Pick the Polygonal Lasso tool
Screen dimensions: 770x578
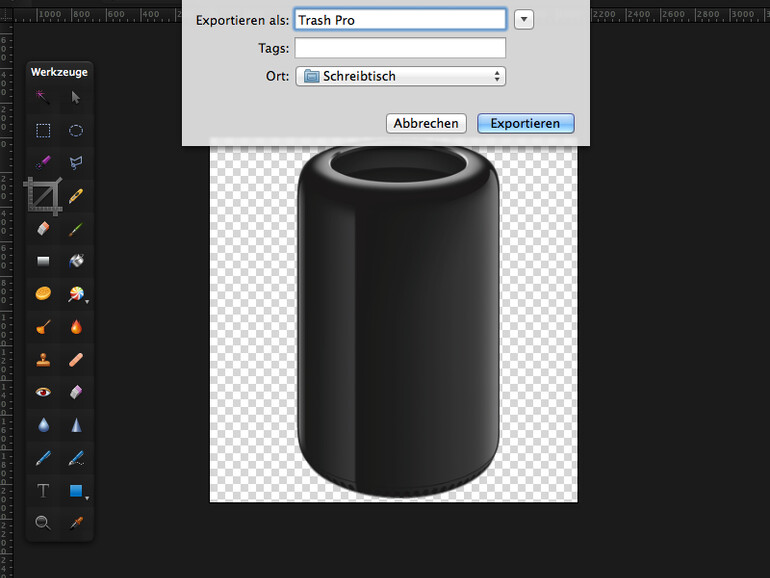pos(76,163)
